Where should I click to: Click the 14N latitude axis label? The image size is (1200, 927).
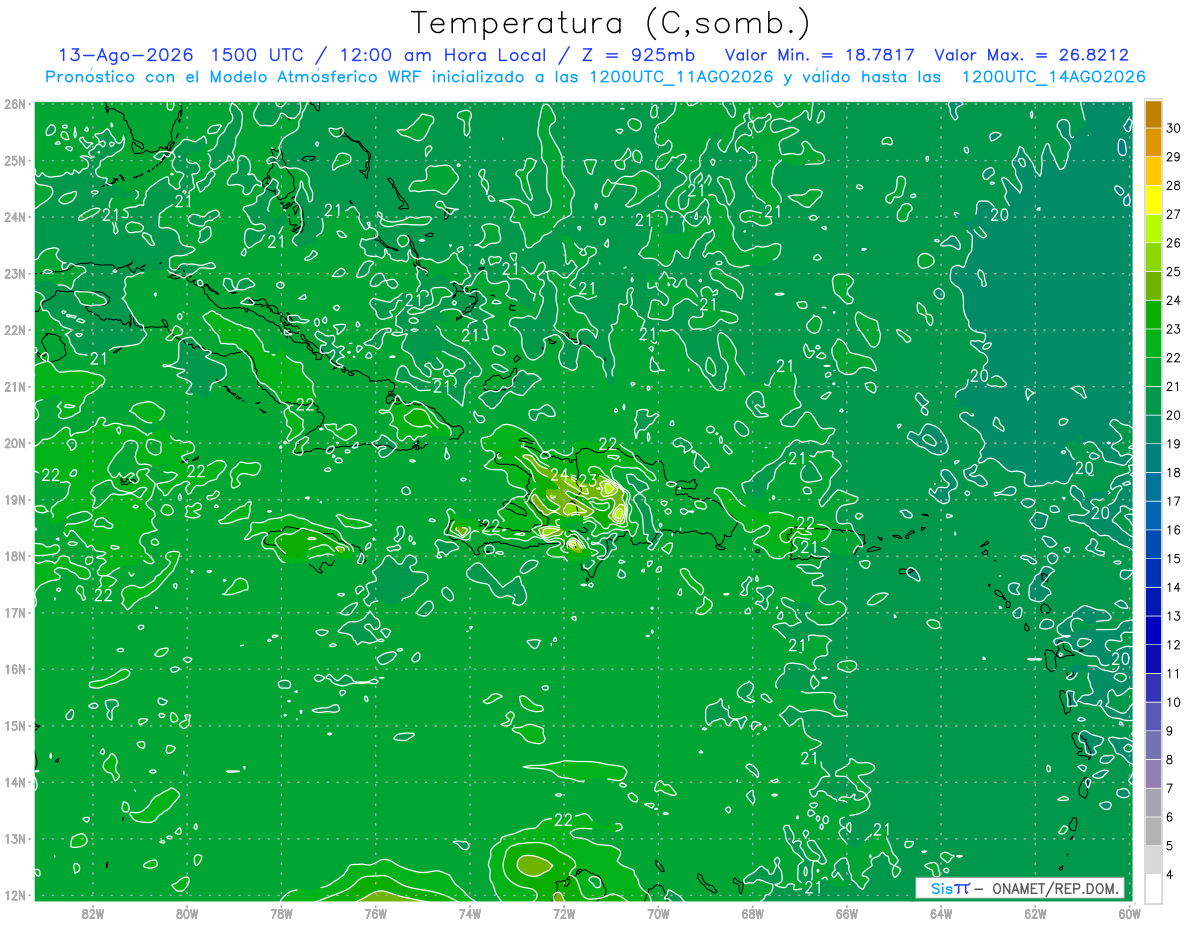point(15,782)
